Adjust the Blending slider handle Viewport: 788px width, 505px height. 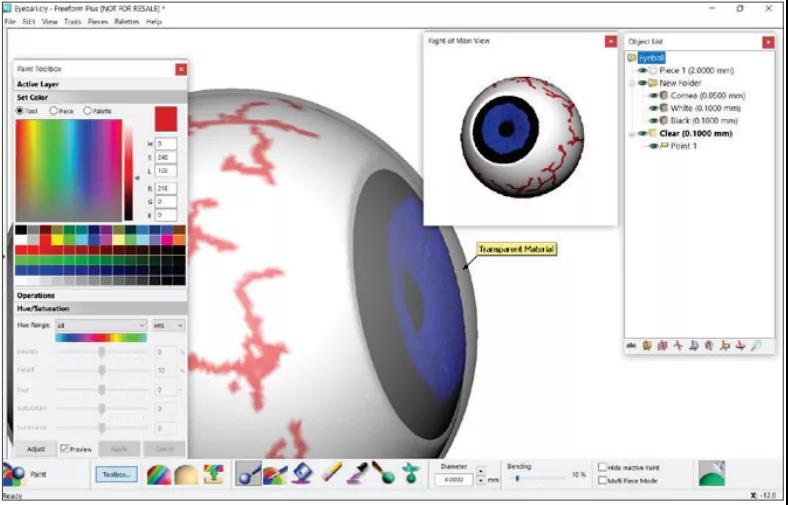pyautogui.click(x=518, y=478)
